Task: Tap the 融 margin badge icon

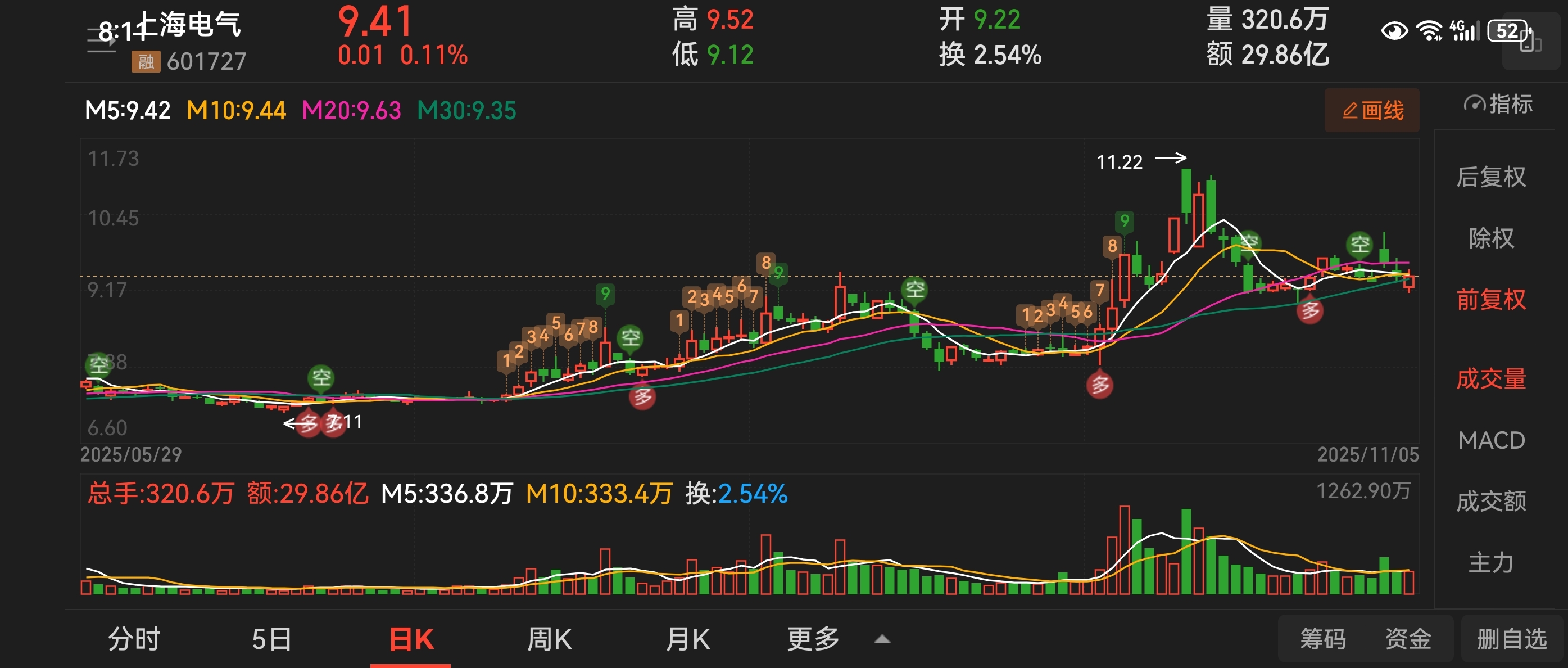Action: pyautogui.click(x=146, y=61)
